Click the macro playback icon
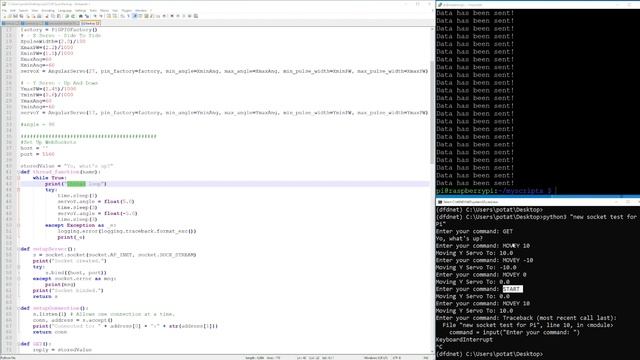This screenshot has height=360, width=640. (x=184, y=16)
